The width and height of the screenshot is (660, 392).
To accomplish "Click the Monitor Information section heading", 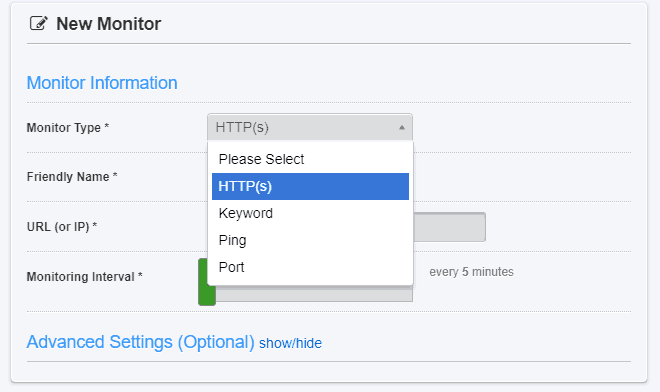I will tap(102, 83).
